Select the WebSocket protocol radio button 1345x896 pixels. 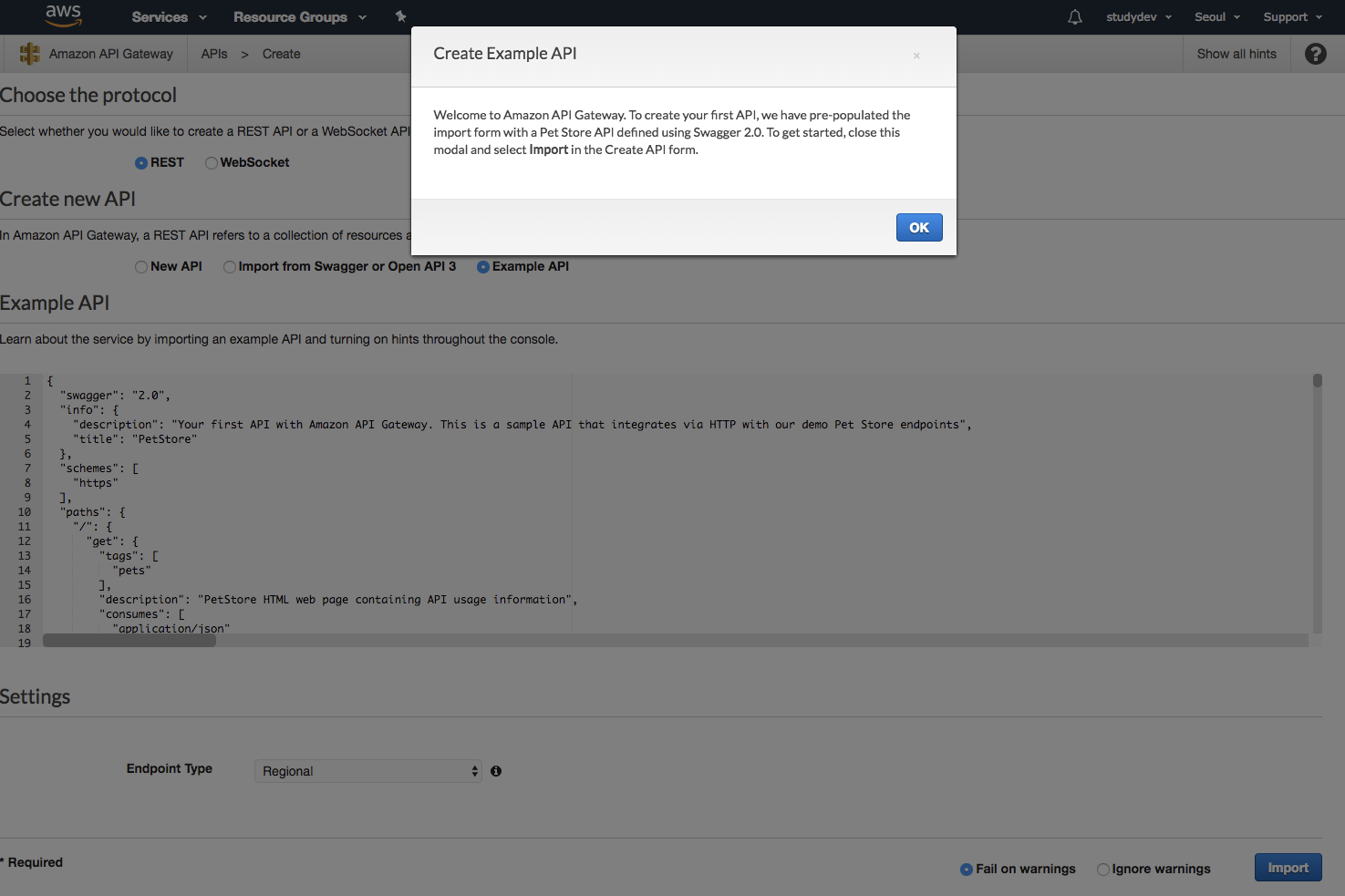212,163
